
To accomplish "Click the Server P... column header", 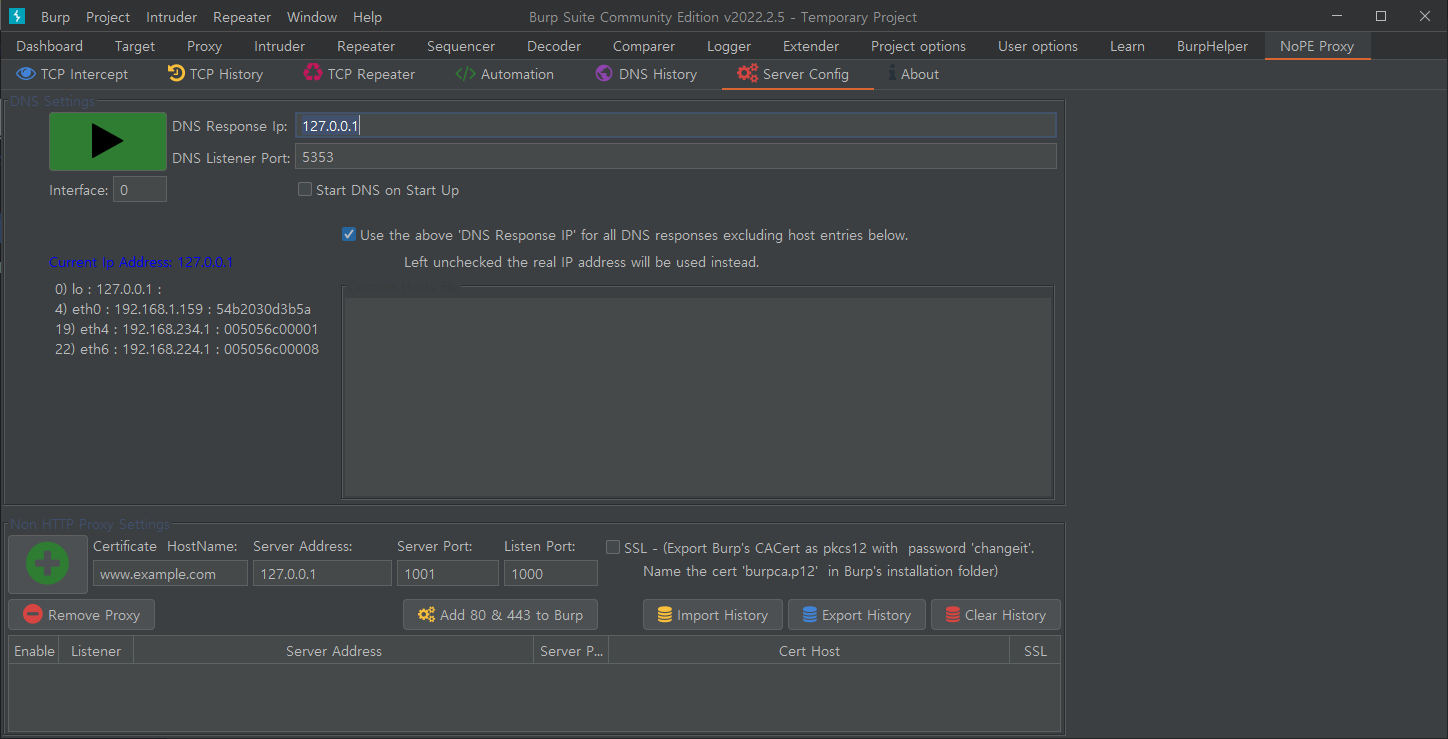I will pyautogui.click(x=571, y=651).
